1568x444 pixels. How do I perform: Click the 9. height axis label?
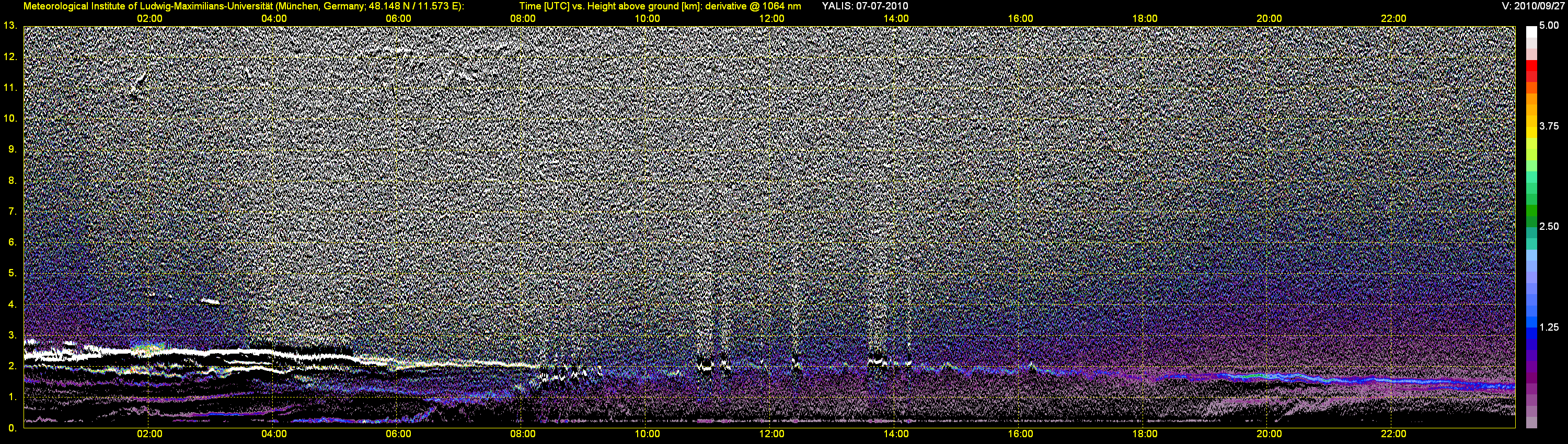12,149
